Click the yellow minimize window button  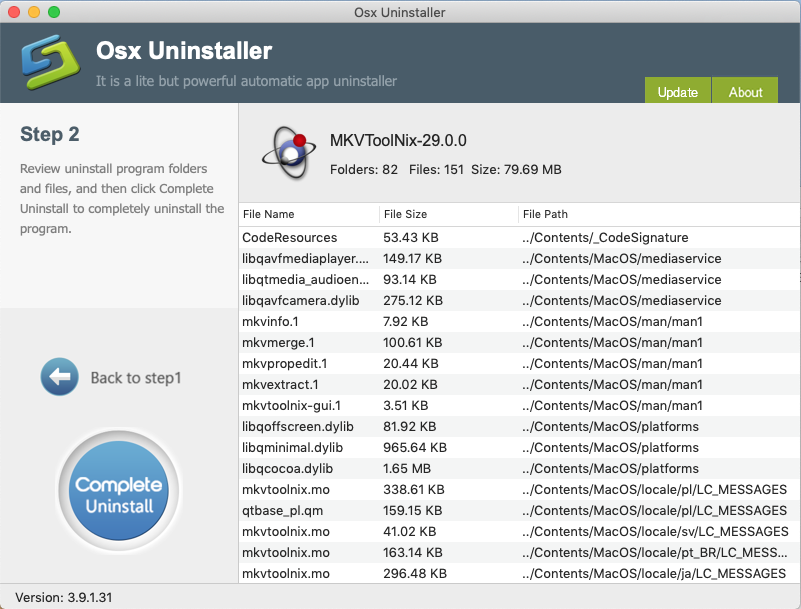pyautogui.click(x=34, y=12)
